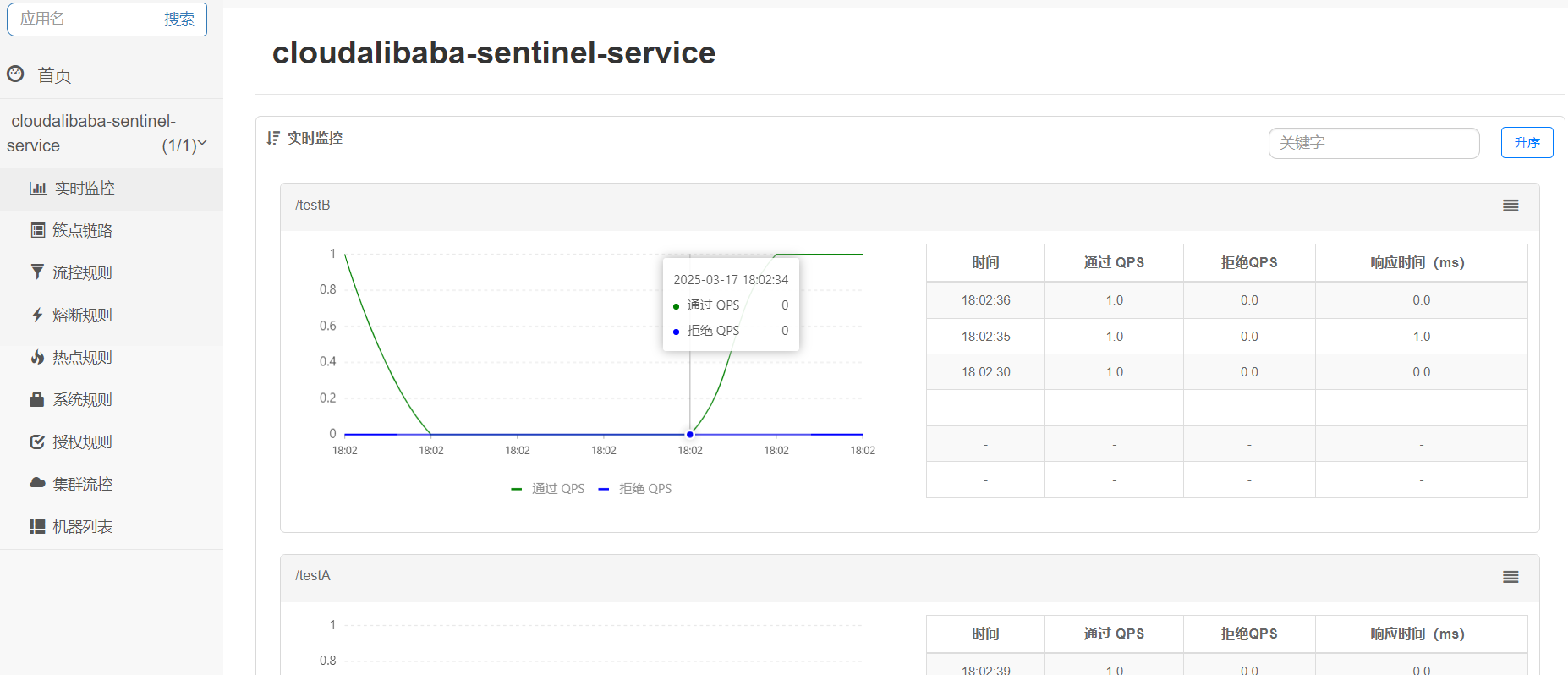
Task: Go to the 首页 link
Action: (x=54, y=75)
